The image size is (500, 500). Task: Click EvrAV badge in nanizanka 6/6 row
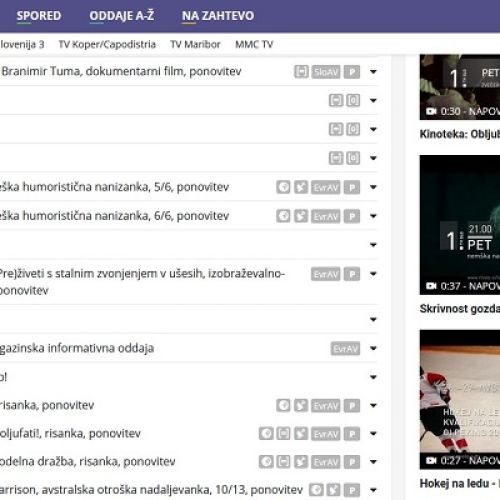click(x=326, y=216)
